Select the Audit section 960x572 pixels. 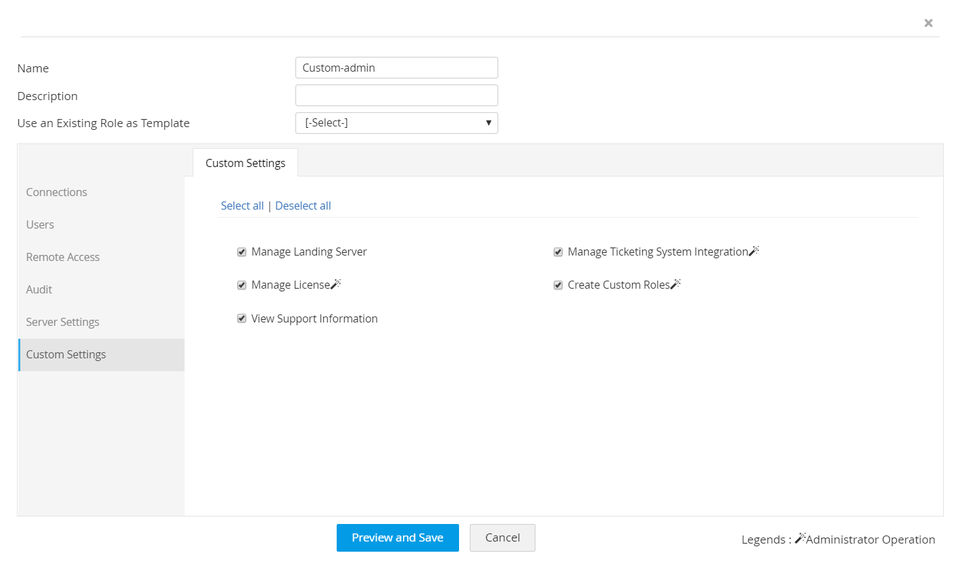coord(39,290)
